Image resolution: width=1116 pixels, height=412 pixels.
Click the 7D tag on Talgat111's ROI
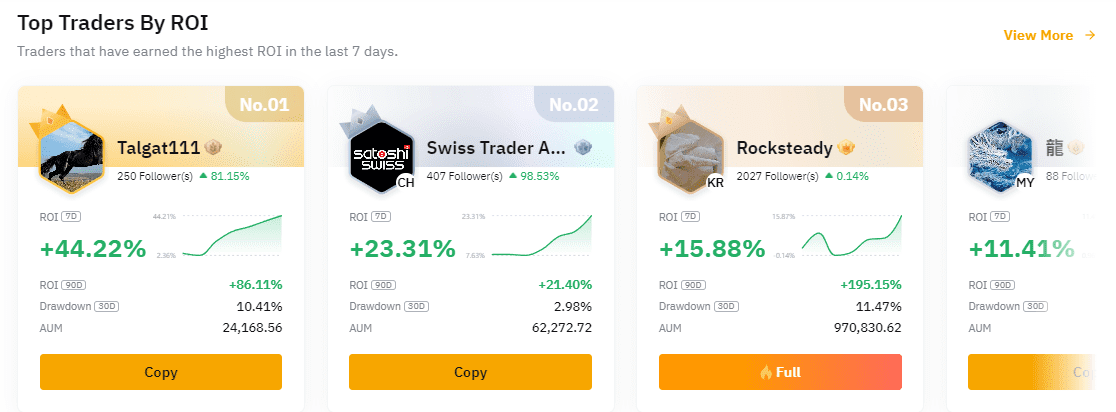point(70,216)
